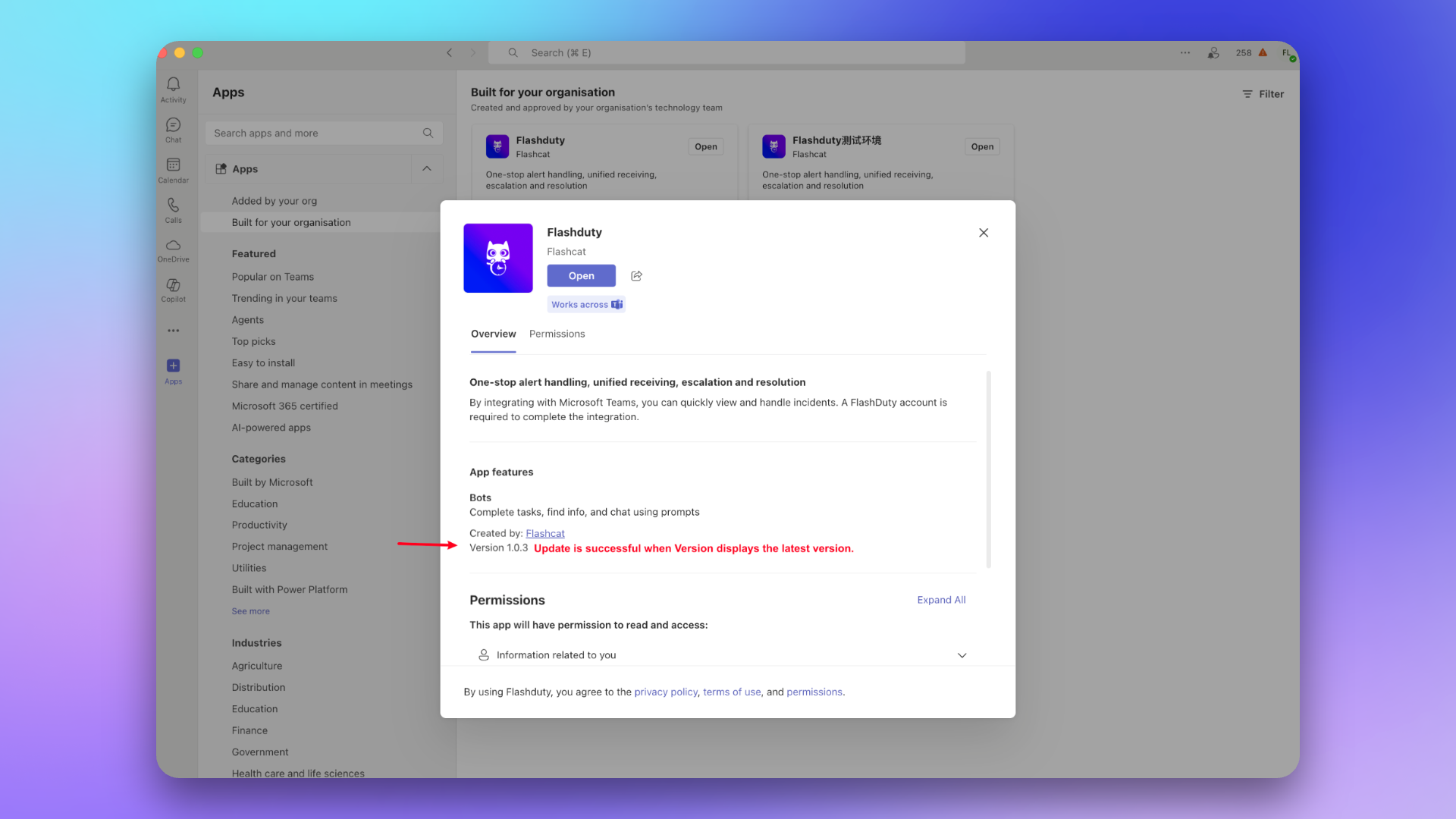Follow the Flashcat creator link
Image resolution: width=1456 pixels, height=819 pixels.
click(x=544, y=534)
